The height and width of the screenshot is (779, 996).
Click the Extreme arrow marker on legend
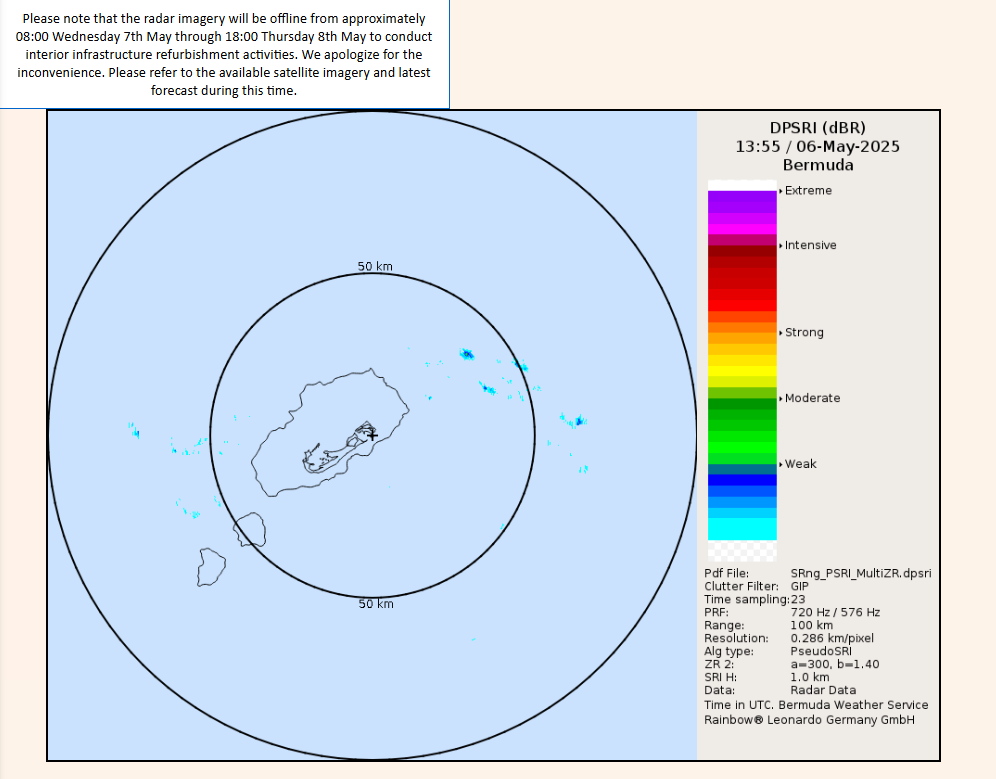pyautogui.click(x=781, y=191)
